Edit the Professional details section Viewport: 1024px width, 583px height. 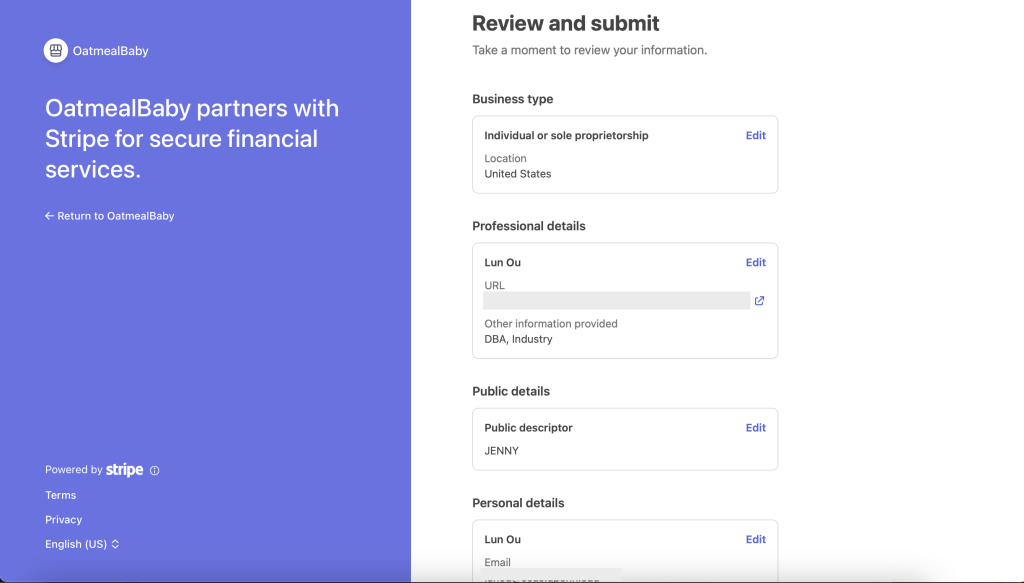click(x=756, y=262)
